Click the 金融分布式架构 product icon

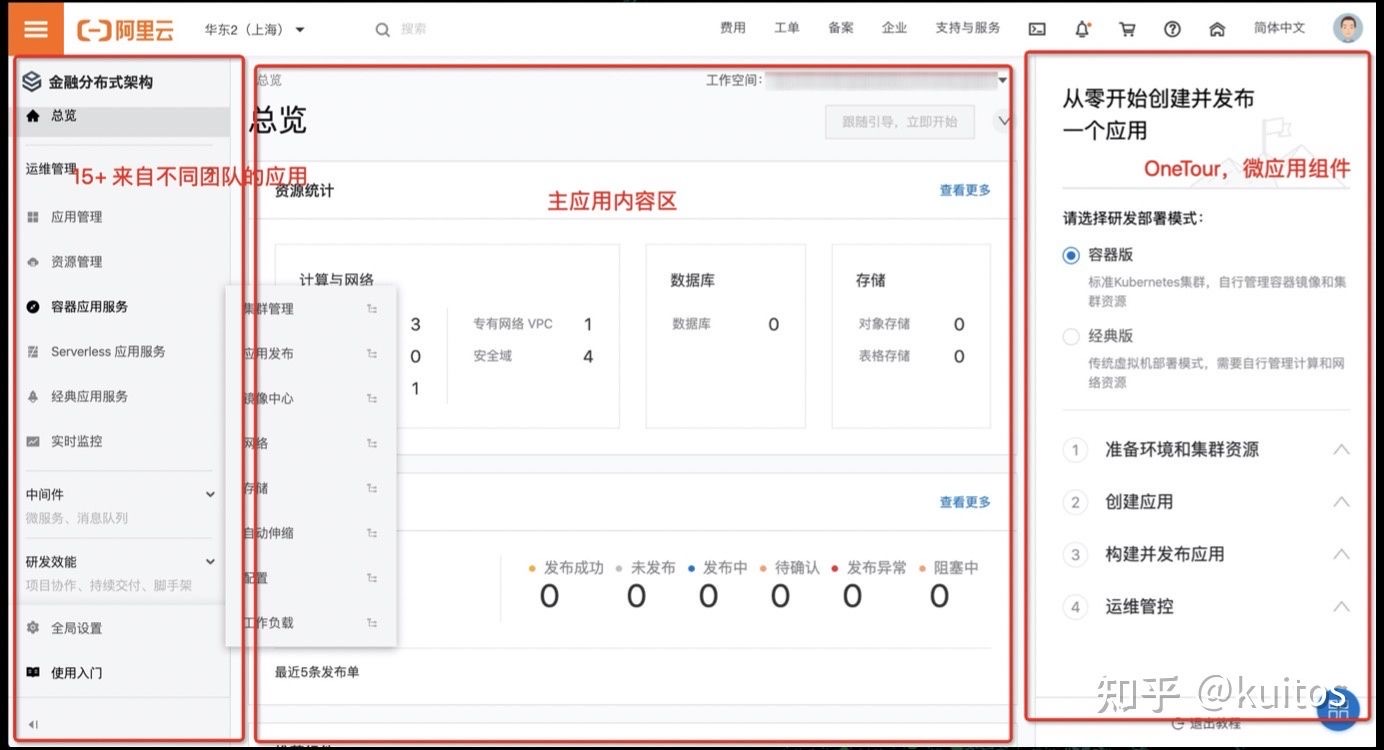click(x=32, y=82)
